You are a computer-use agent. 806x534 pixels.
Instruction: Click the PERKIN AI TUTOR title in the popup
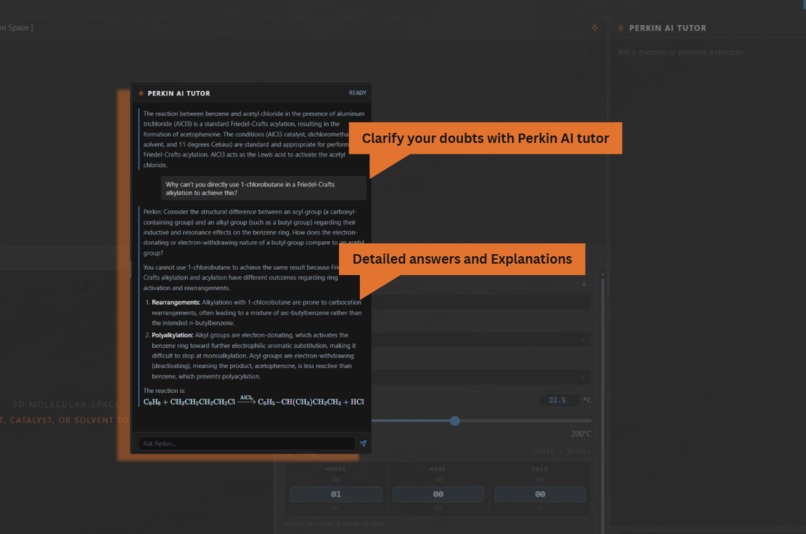coord(179,93)
